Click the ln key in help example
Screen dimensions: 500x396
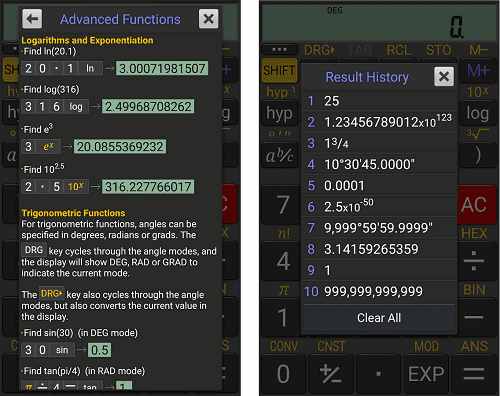tap(90, 68)
